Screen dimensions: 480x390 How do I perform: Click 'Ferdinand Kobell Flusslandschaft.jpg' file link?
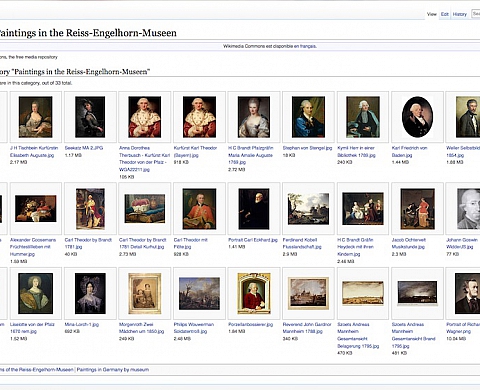click(x=302, y=243)
